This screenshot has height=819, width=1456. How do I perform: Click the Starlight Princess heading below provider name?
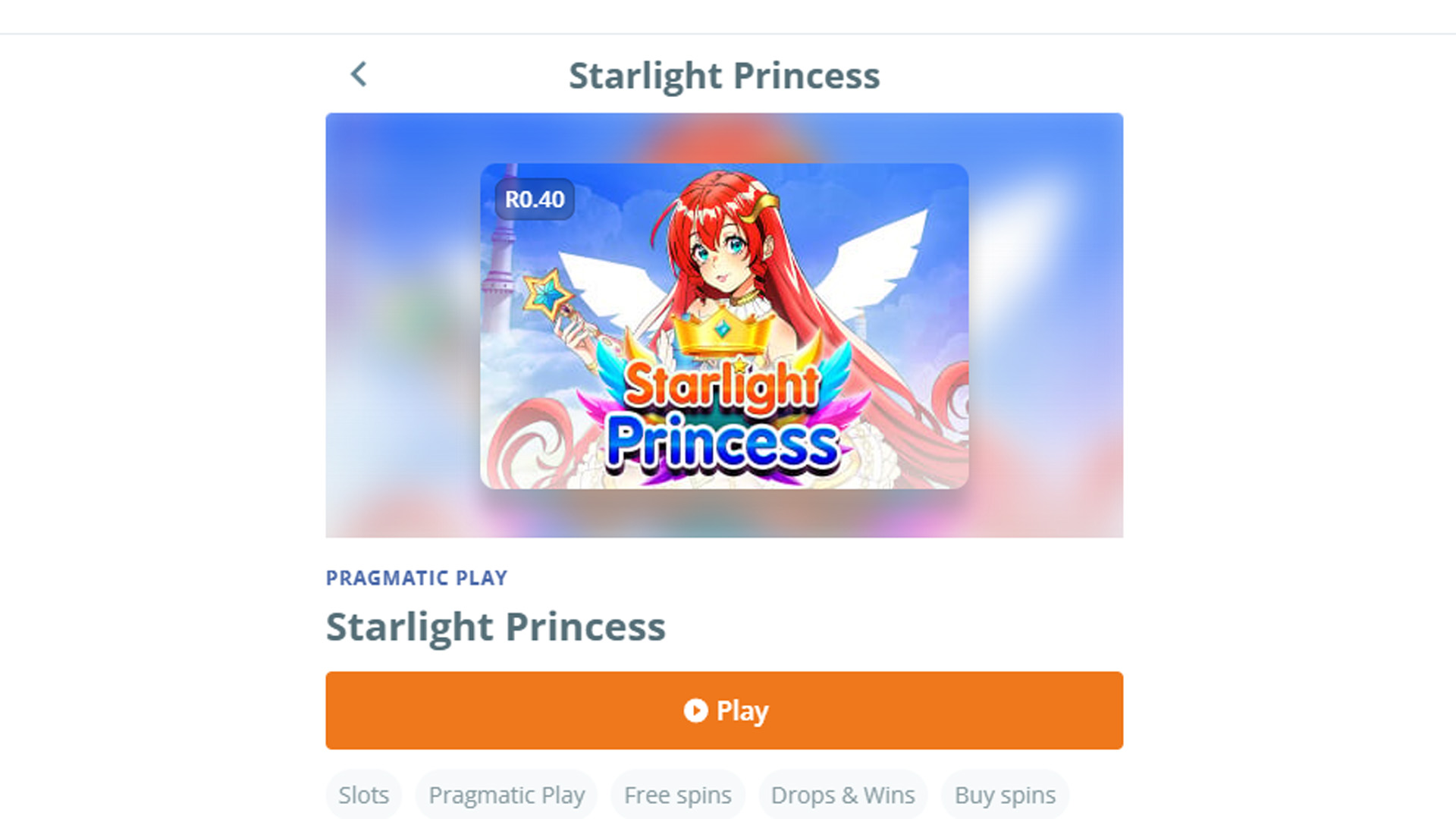[x=496, y=627]
